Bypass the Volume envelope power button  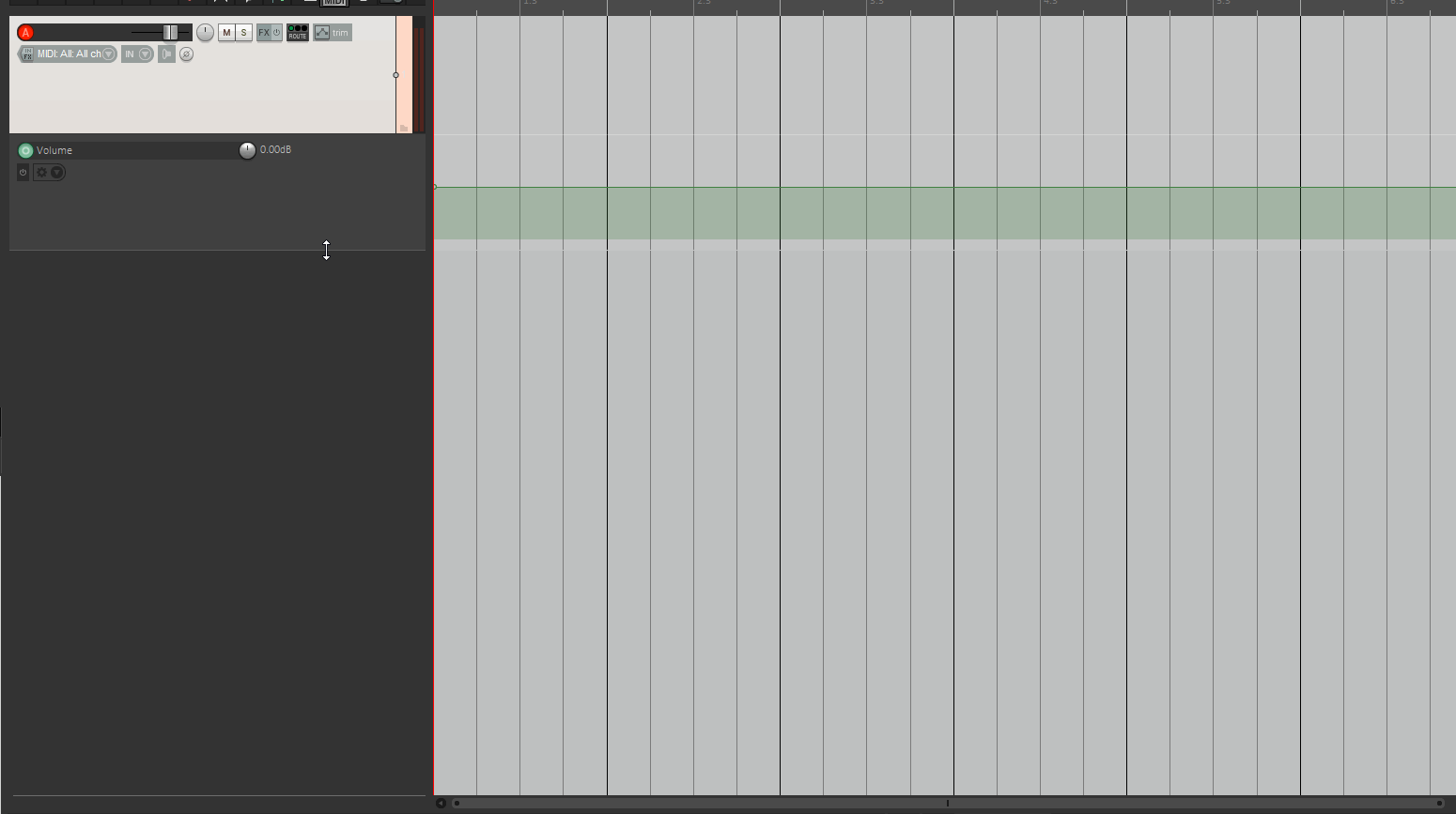coord(23,173)
